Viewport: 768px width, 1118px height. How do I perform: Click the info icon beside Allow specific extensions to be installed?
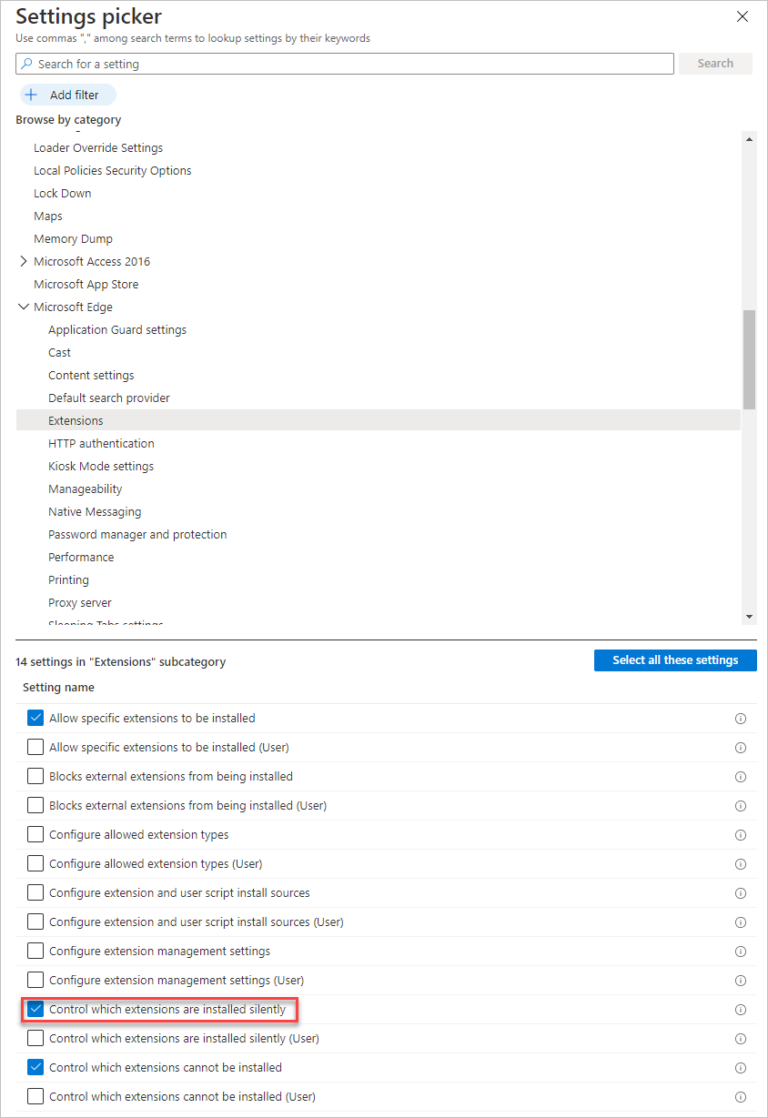(740, 718)
